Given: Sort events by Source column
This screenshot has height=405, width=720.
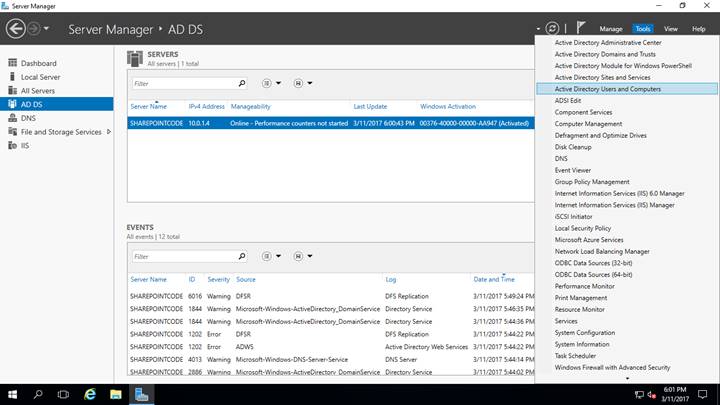Looking at the screenshot, I should click(x=246, y=279).
